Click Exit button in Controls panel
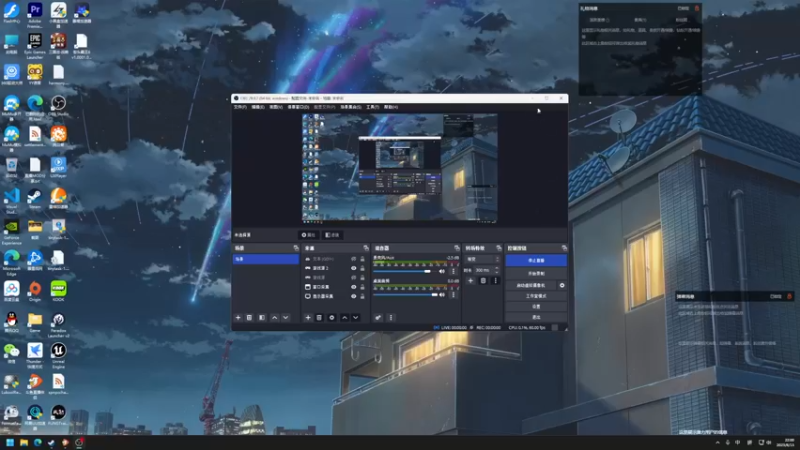800x450 pixels. tap(536, 317)
